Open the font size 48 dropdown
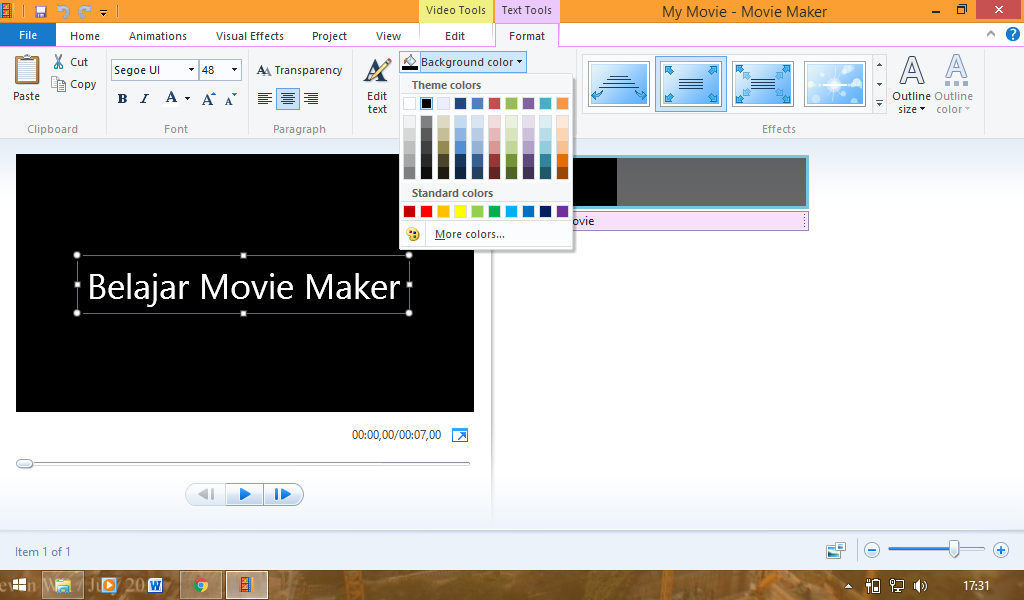 click(234, 70)
